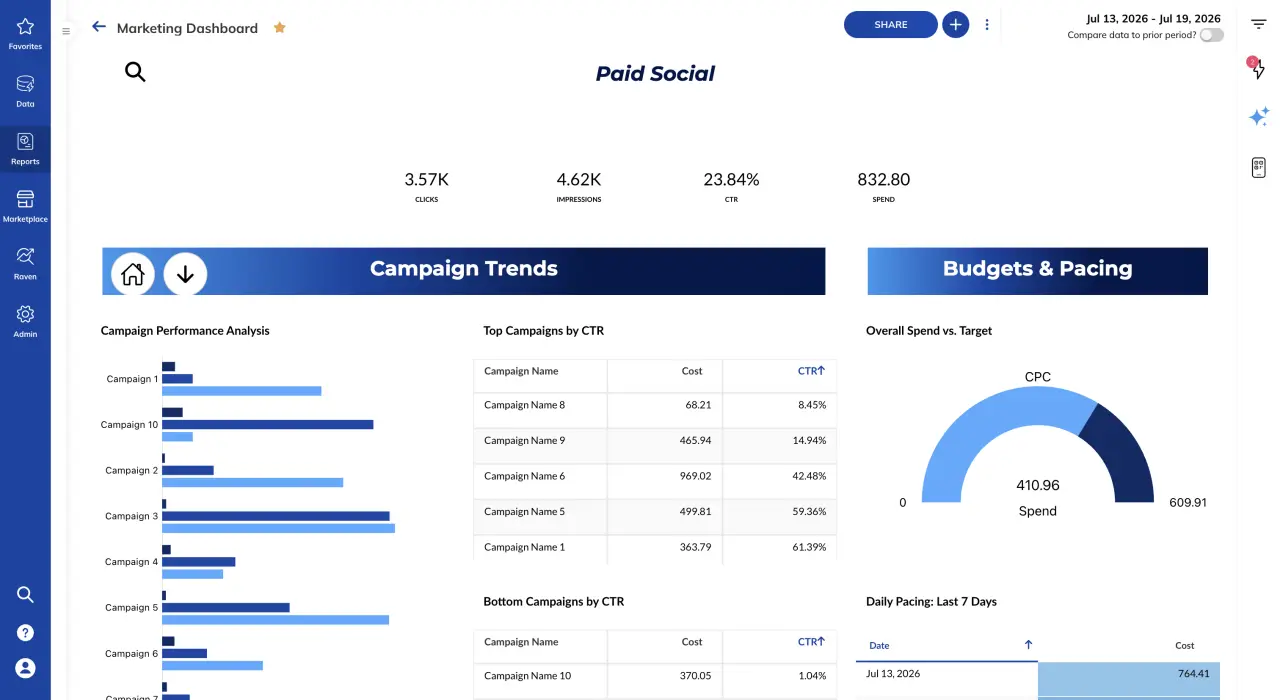1280x700 pixels.
Task: Toggle compare data to prior period
Action: [1211, 35]
